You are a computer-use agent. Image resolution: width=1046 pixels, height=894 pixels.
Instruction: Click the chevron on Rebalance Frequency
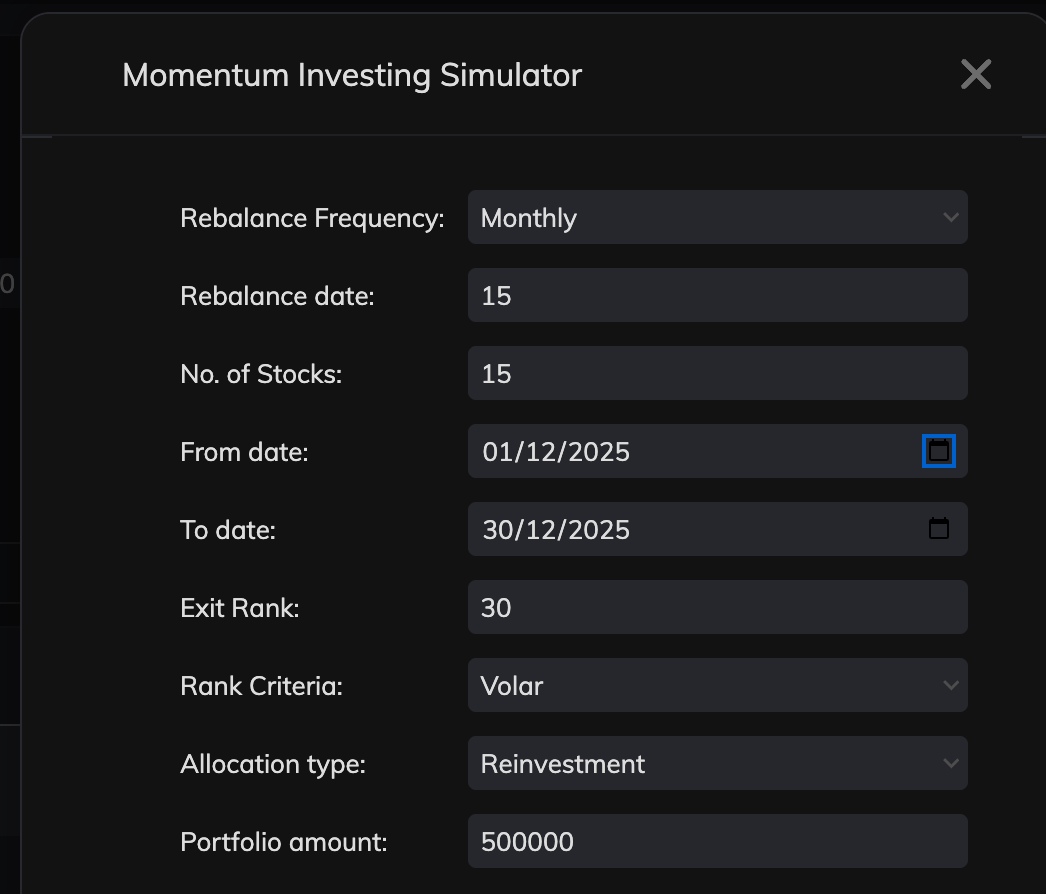pos(951,217)
